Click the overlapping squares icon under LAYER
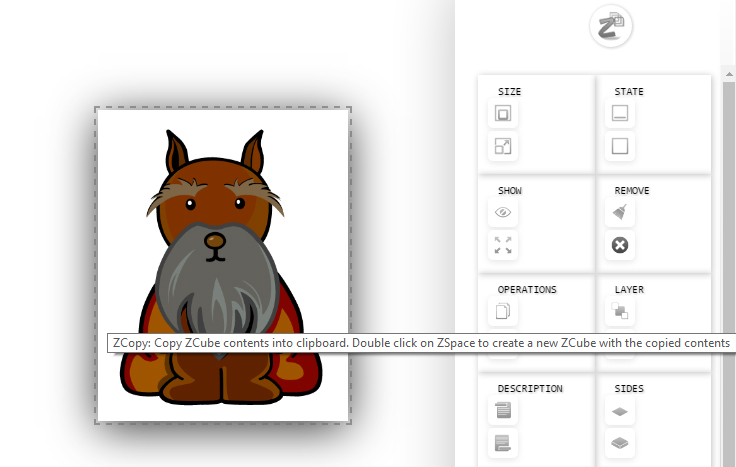Viewport: 736px width, 467px height. 620,311
